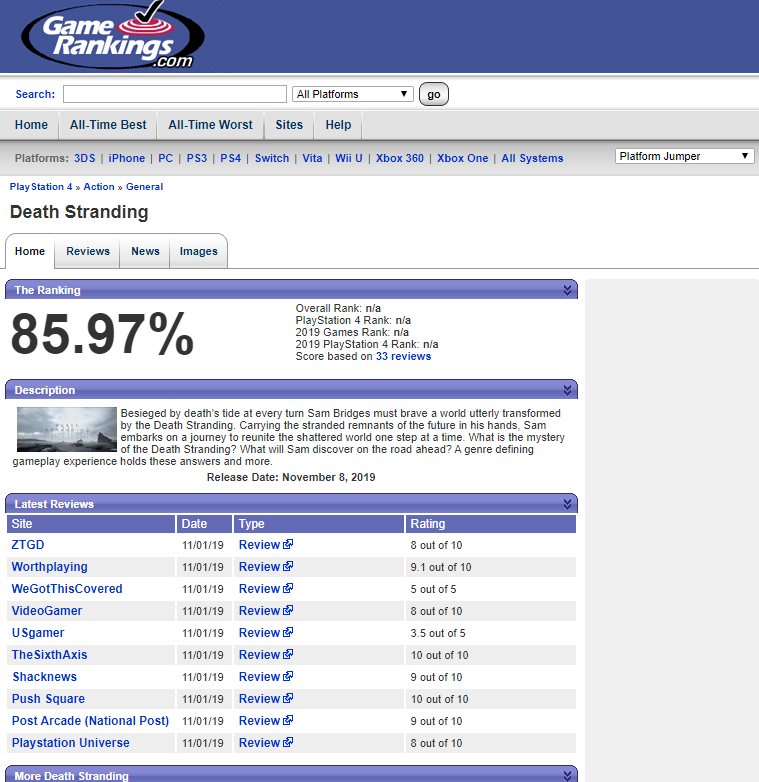
Task: Open the Push Square site link
Action: point(48,698)
